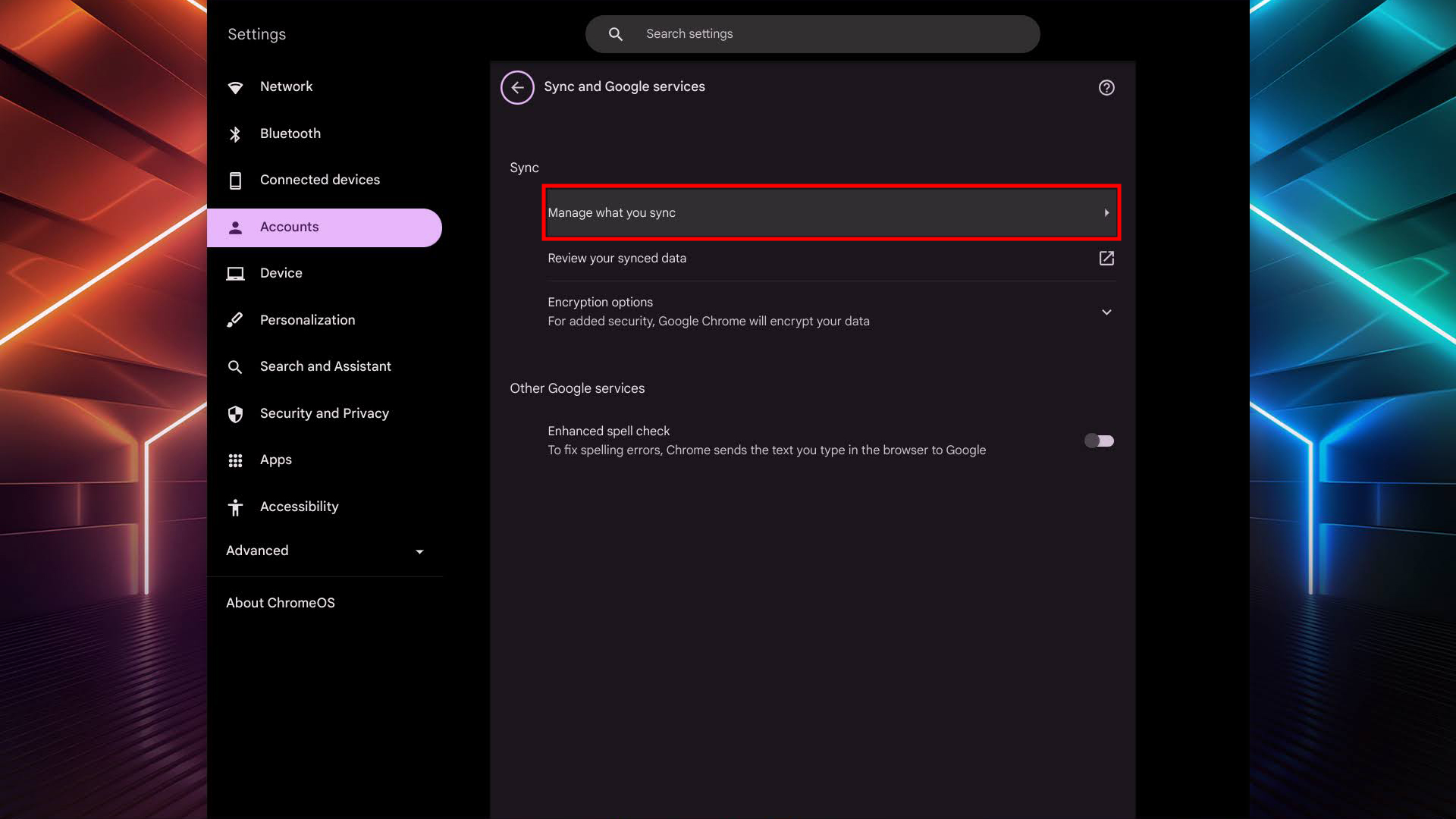Expand Encryption options chevron
1456x819 pixels.
tap(1106, 312)
